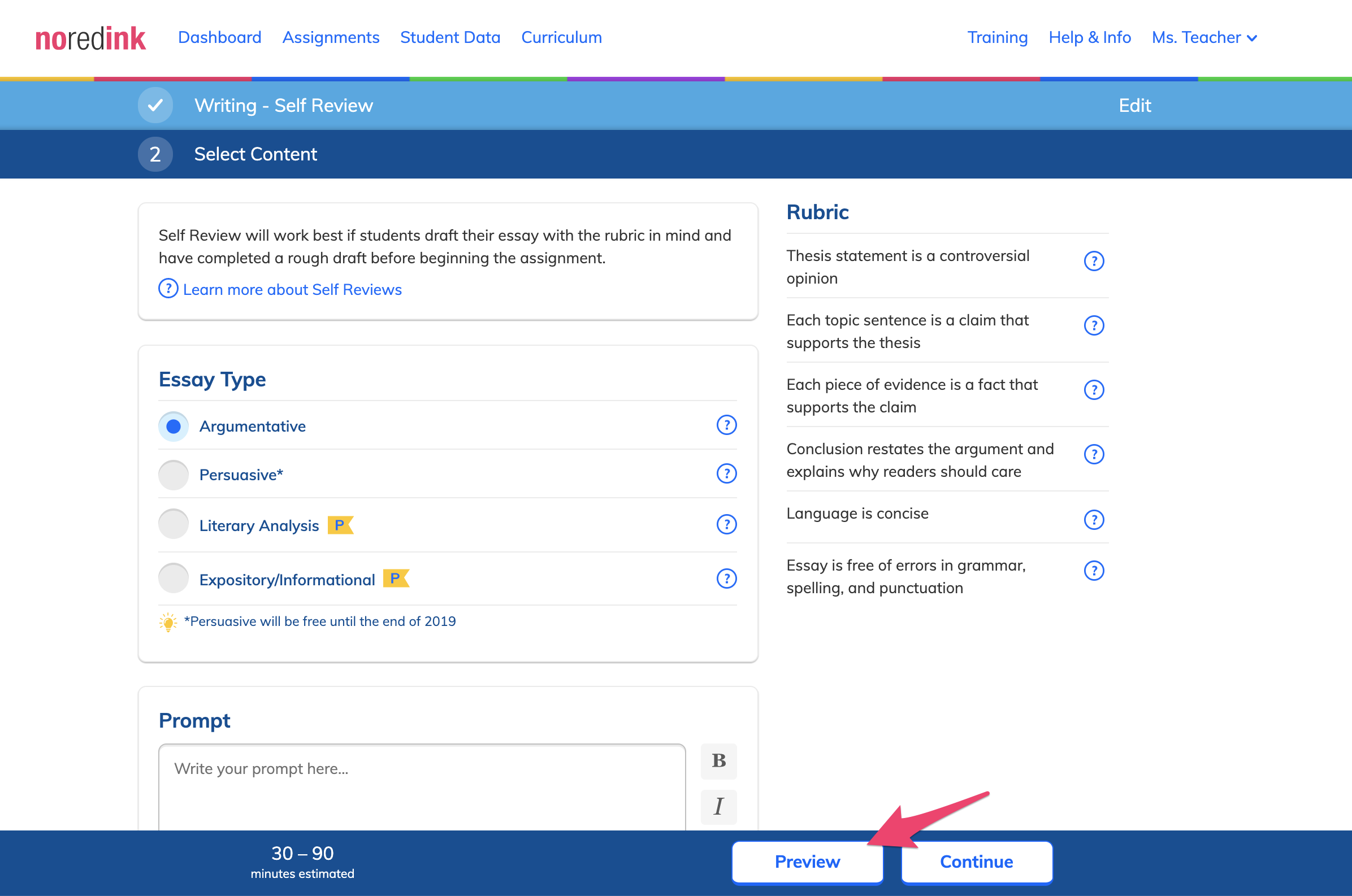The image size is (1352, 896).
Task: Click step 2 number circle
Action: [155, 154]
